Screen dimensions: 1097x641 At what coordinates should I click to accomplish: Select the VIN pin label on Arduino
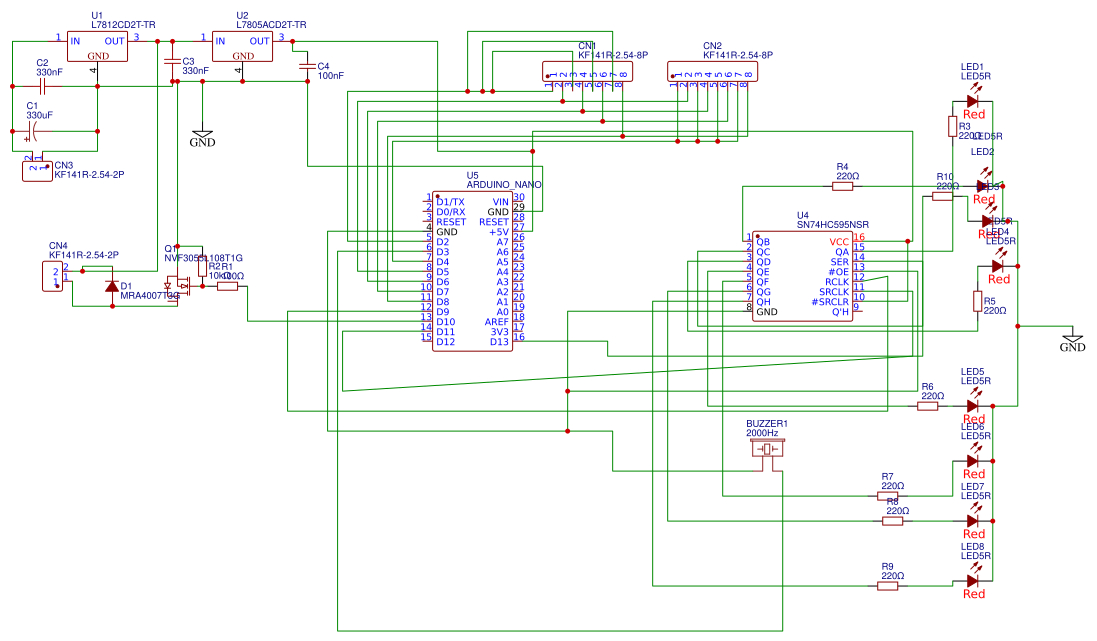pyautogui.click(x=500, y=202)
